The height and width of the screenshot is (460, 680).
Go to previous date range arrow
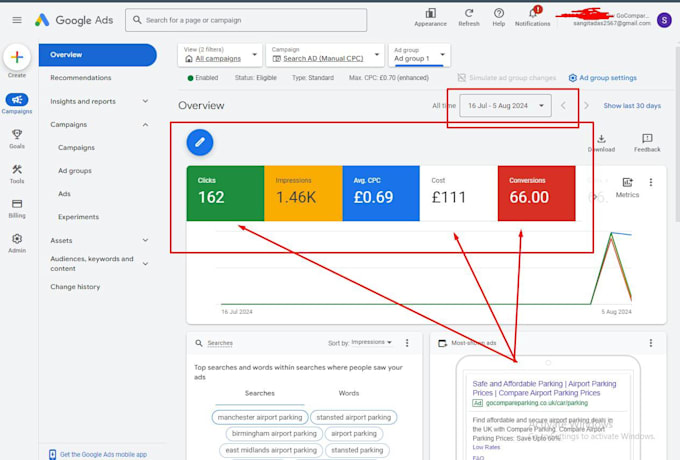coord(563,105)
